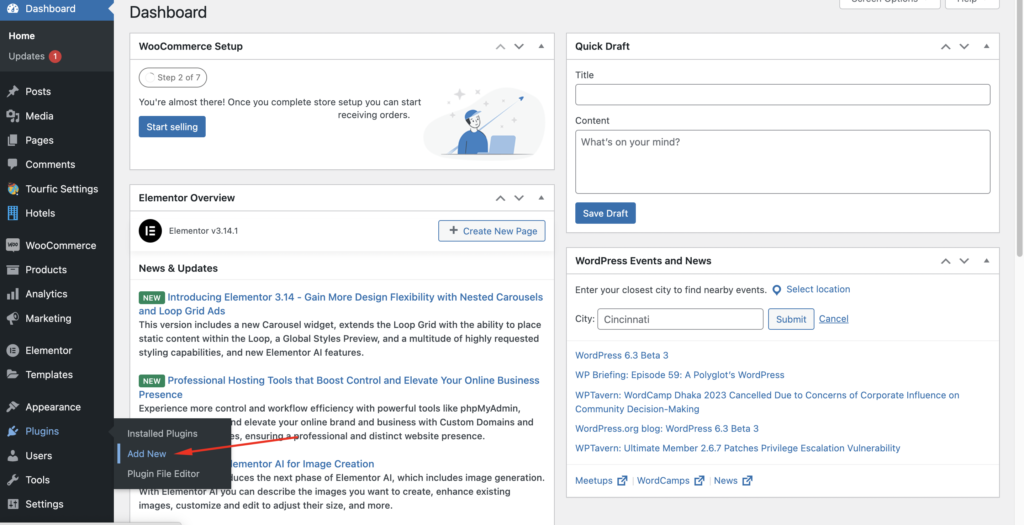This screenshot has height=525, width=1024.
Task: Click Create New Page button
Action: coord(492,231)
